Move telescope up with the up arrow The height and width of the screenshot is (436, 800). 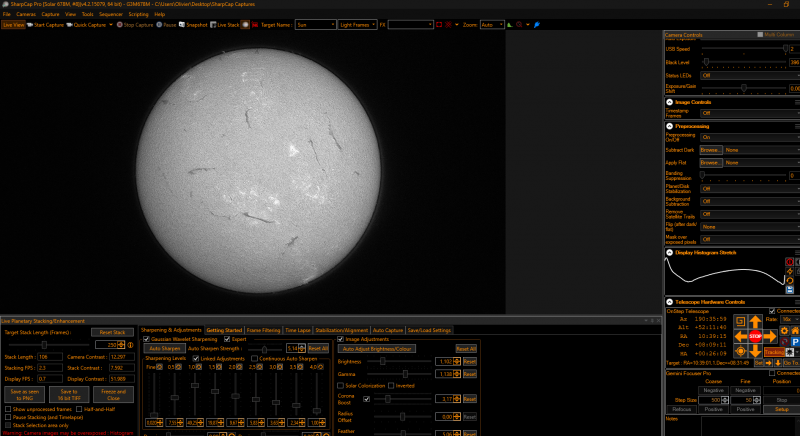755,321
